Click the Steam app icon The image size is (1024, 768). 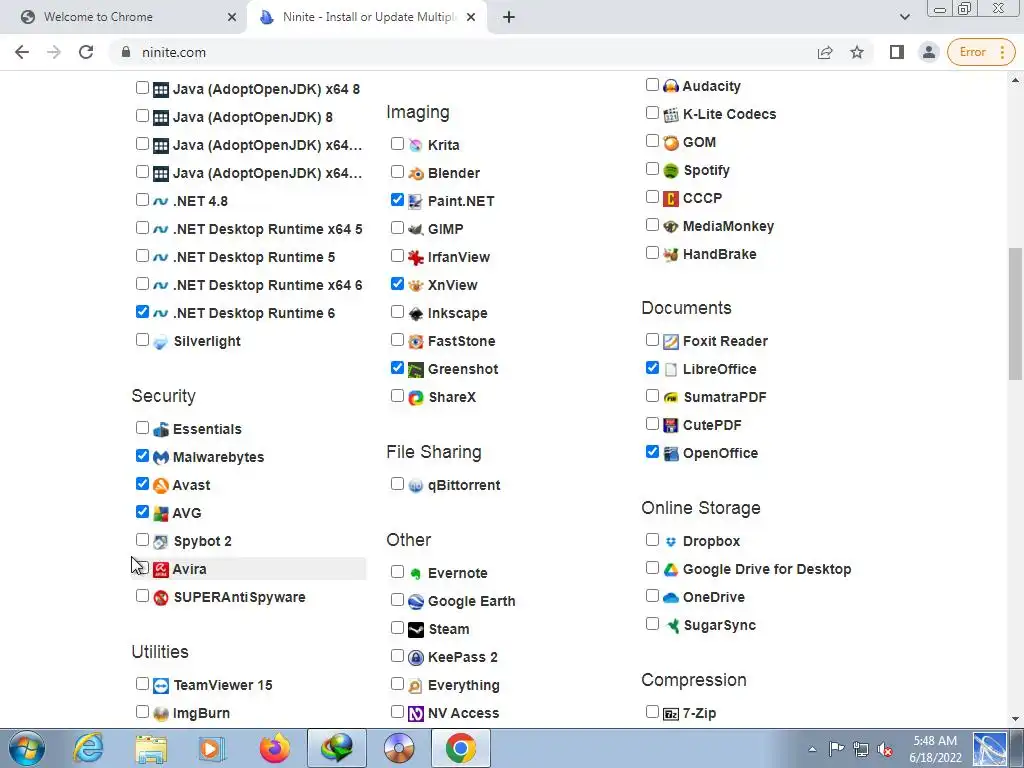(416, 630)
